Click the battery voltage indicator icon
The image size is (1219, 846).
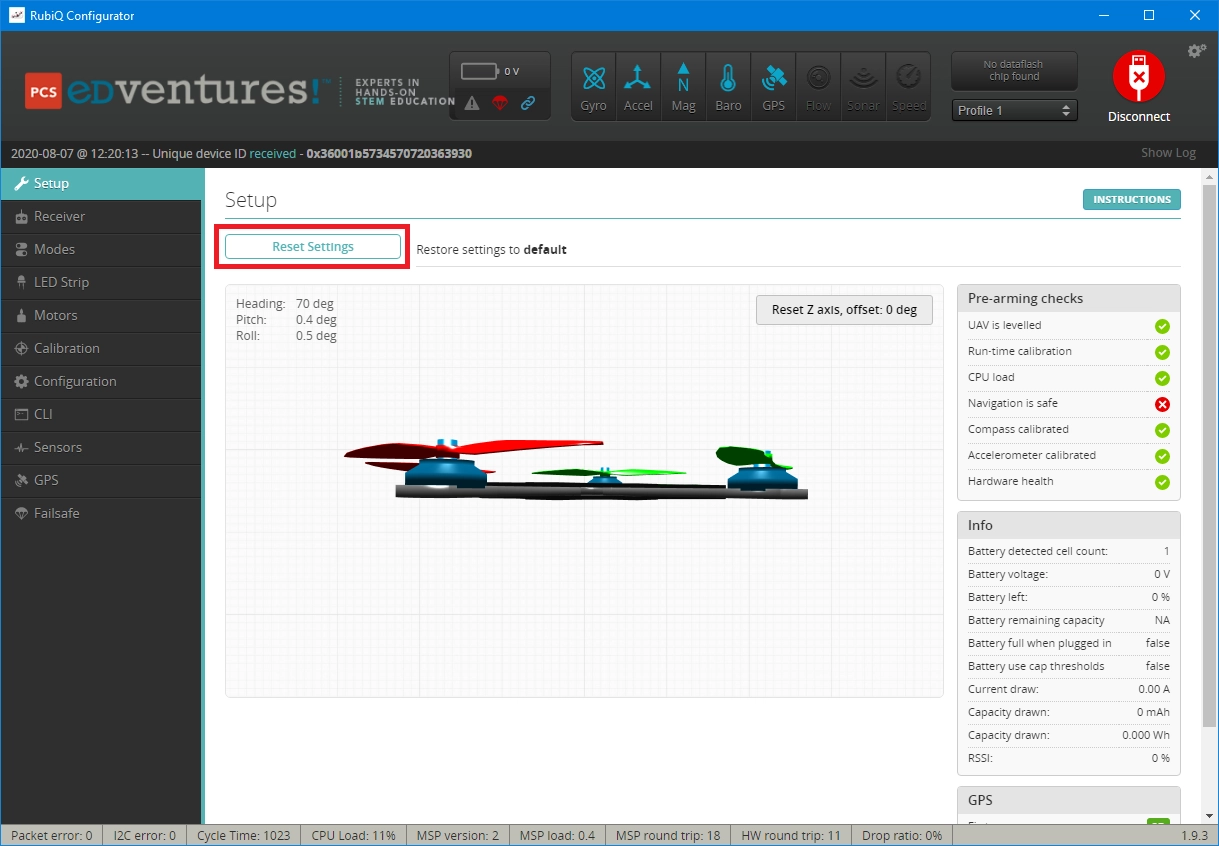coord(480,72)
